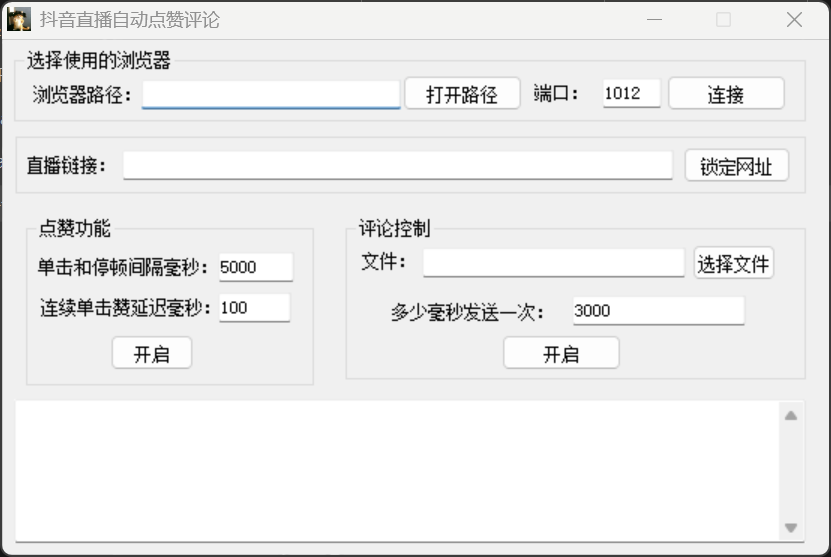Click the 连接 button
831x557 pixels.
click(726, 94)
